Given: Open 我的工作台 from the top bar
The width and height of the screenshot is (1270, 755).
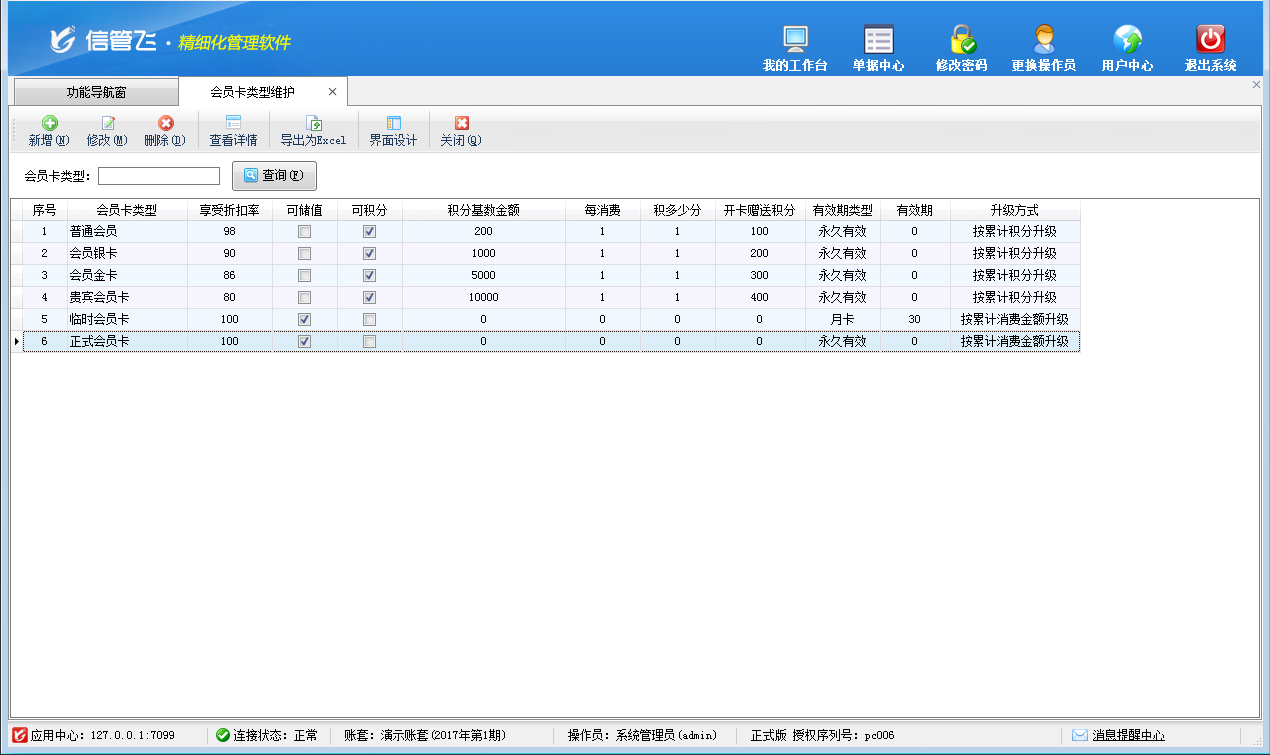Looking at the screenshot, I should point(795,40).
